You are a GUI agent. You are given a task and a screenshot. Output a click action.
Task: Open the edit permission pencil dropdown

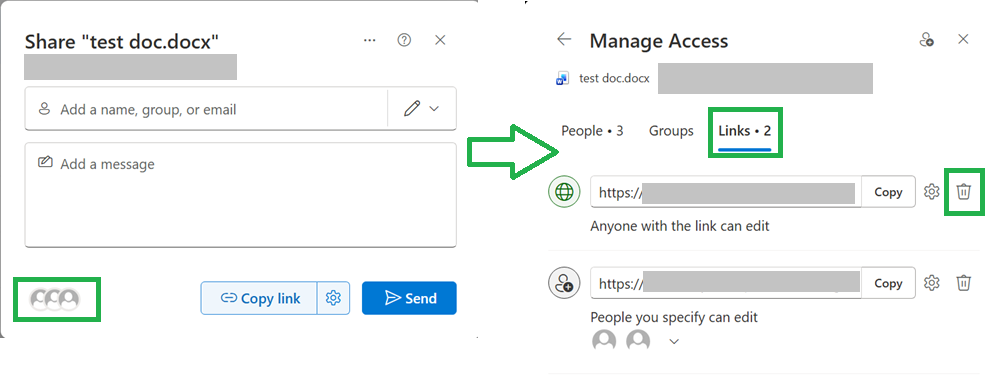[x=422, y=109]
